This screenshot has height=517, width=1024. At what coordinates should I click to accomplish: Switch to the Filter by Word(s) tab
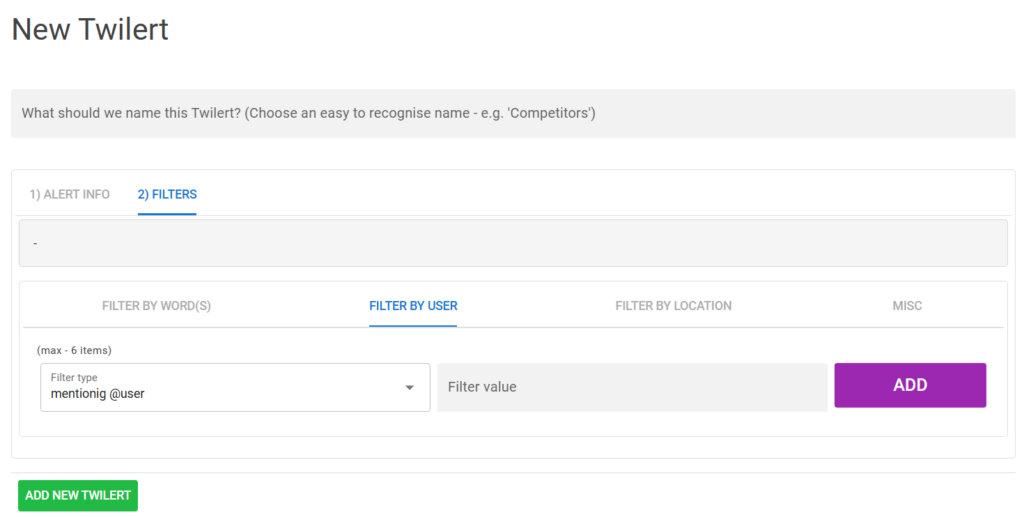click(156, 306)
